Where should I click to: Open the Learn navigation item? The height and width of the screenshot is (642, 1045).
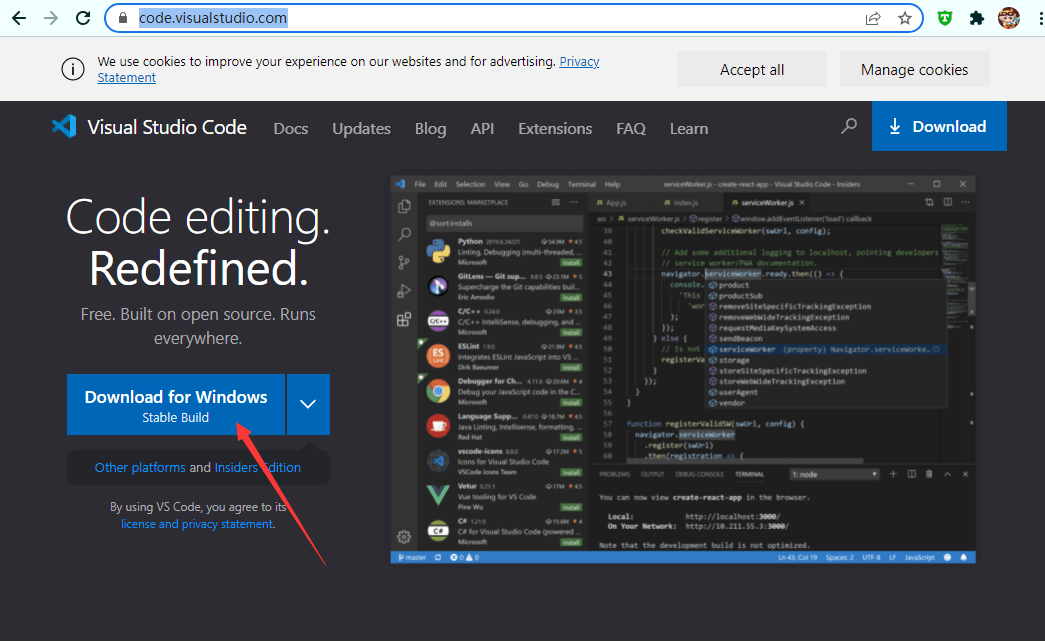[x=689, y=129]
